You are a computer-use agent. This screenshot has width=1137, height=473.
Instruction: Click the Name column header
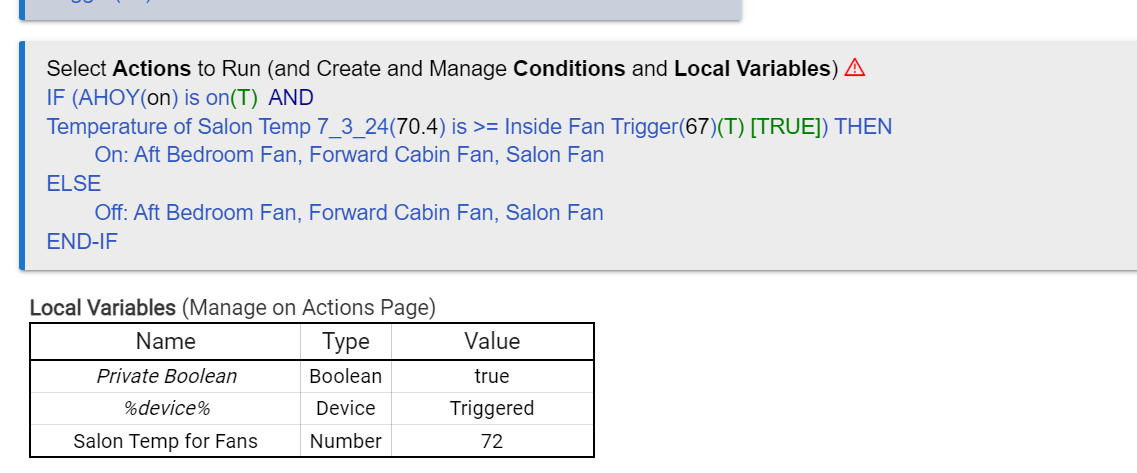tap(165, 342)
